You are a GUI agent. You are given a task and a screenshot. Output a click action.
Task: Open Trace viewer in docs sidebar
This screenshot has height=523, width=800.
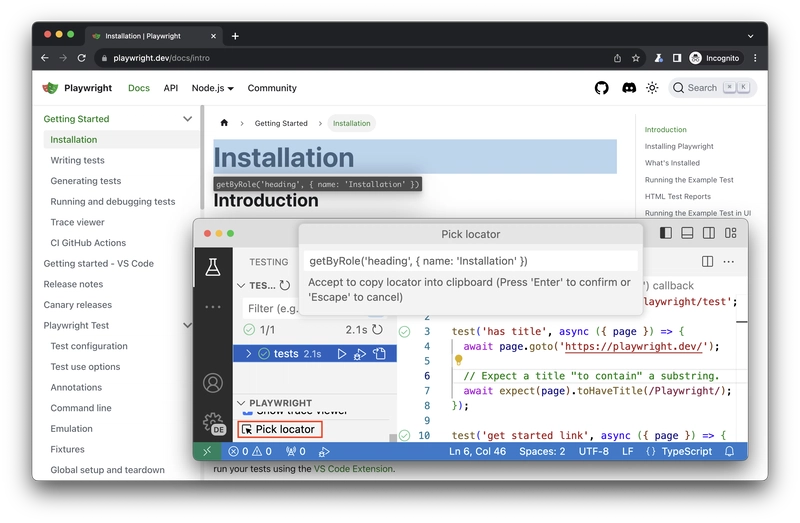click(x=77, y=222)
